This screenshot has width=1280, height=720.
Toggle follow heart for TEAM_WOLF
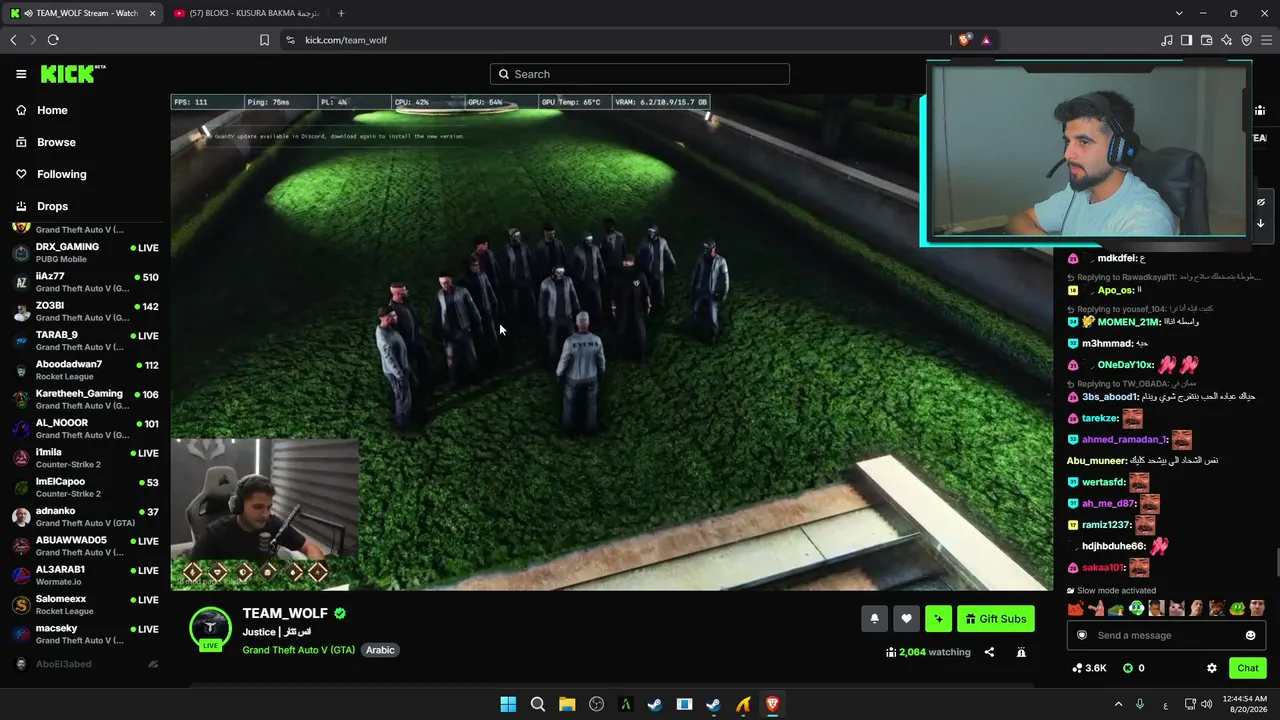(x=906, y=619)
